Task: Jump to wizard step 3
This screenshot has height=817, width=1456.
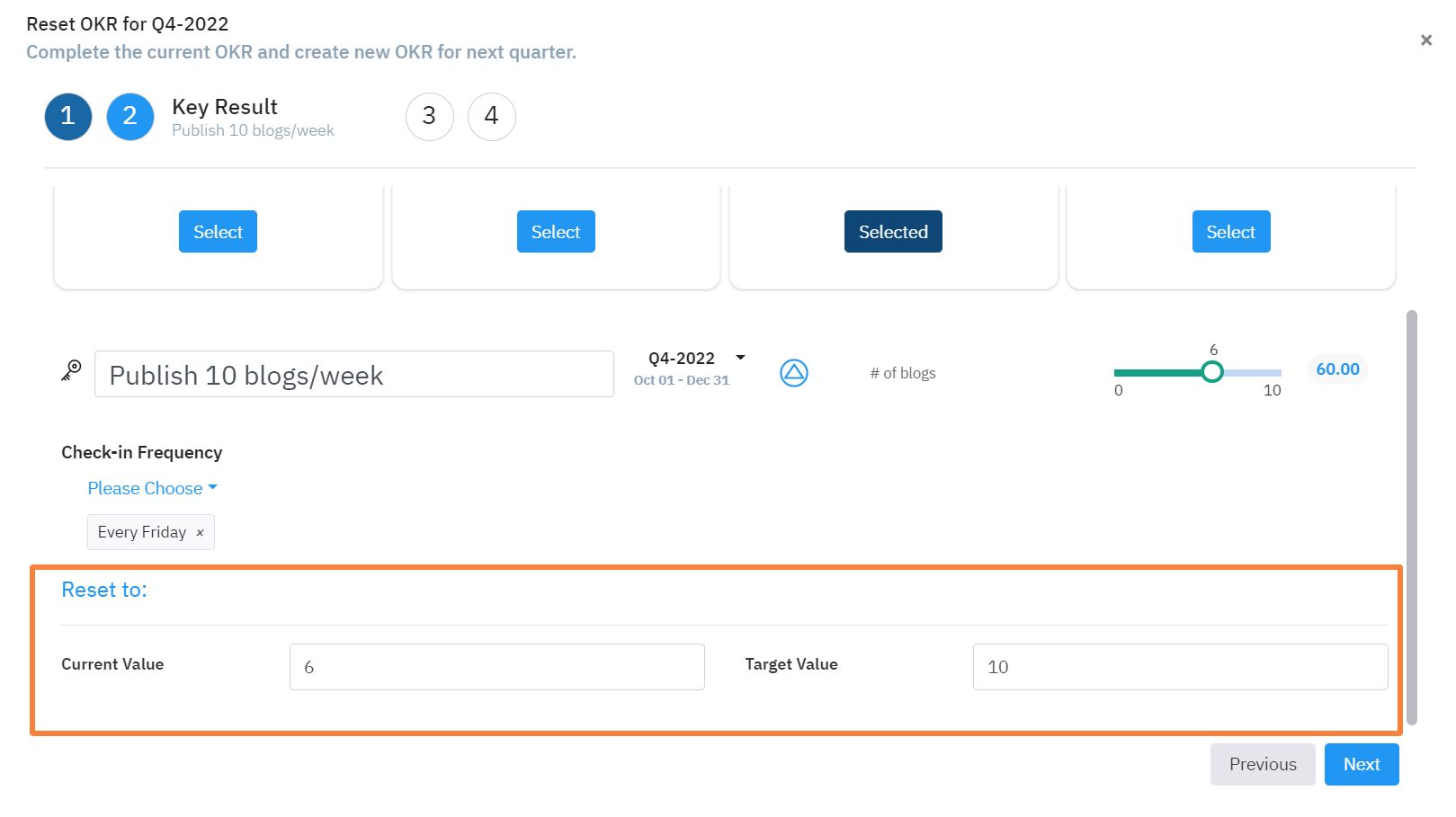Action: click(430, 117)
